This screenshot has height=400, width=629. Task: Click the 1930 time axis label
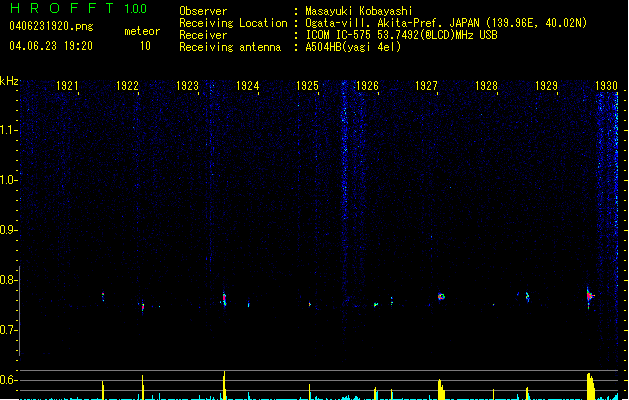tap(606, 86)
